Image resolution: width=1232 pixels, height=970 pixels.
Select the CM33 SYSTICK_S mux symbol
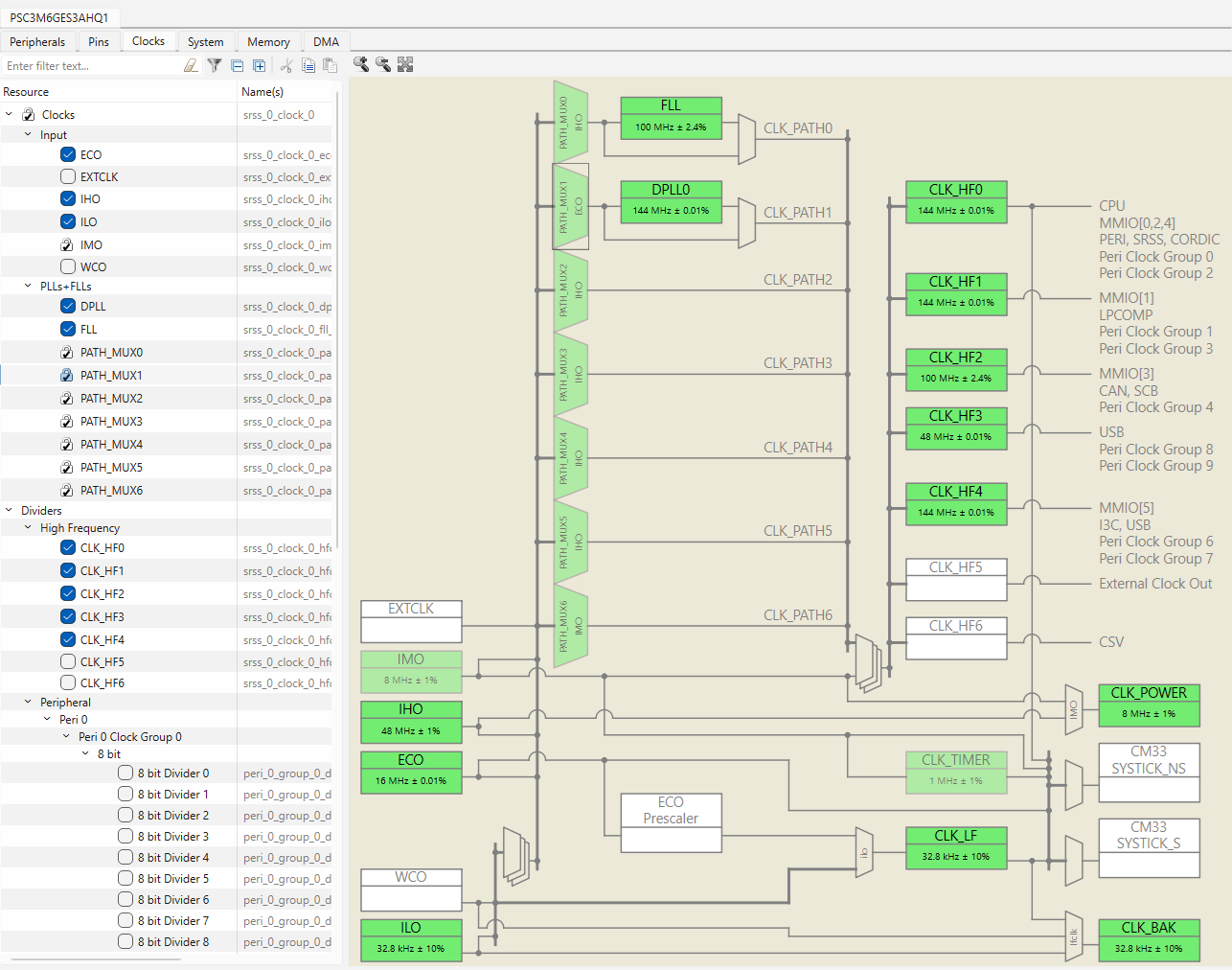pos(1073,861)
